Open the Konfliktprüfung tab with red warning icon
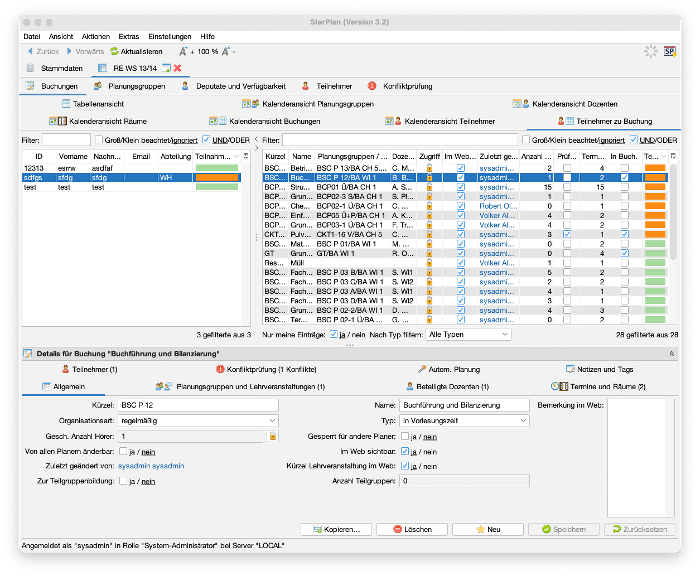 tap(400, 86)
